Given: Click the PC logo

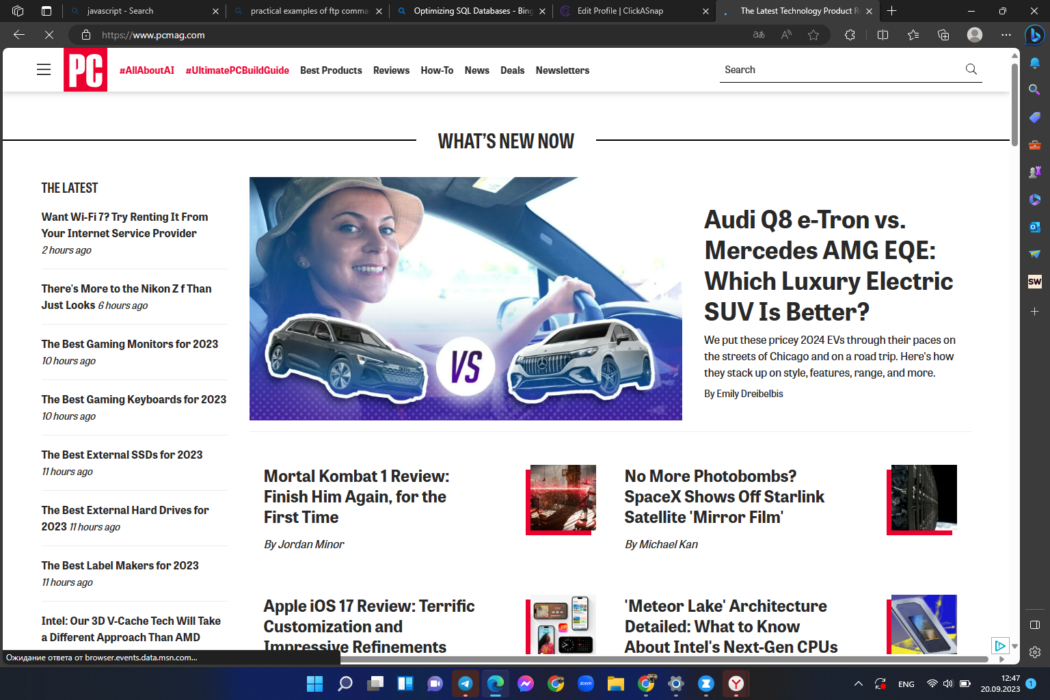Looking at the screenshot, I should [x=85, y=70].
